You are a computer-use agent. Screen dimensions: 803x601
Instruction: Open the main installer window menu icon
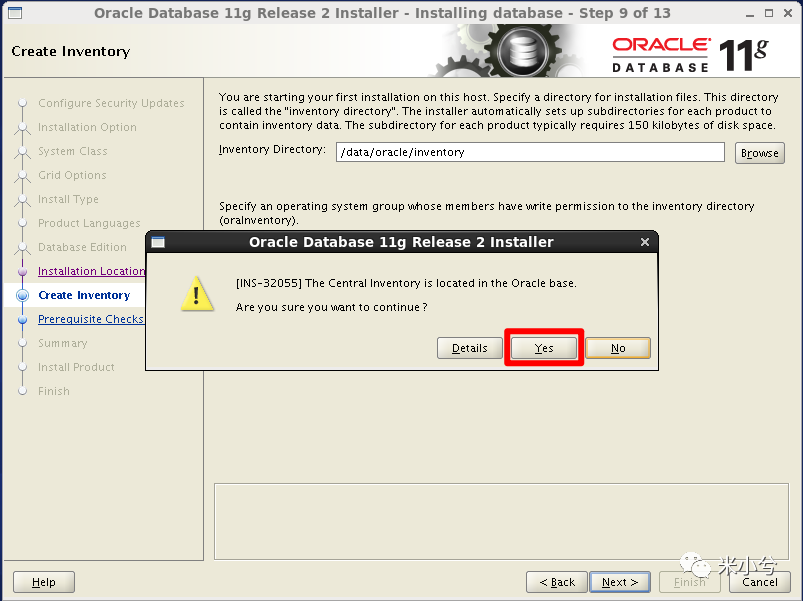point(15,13)
